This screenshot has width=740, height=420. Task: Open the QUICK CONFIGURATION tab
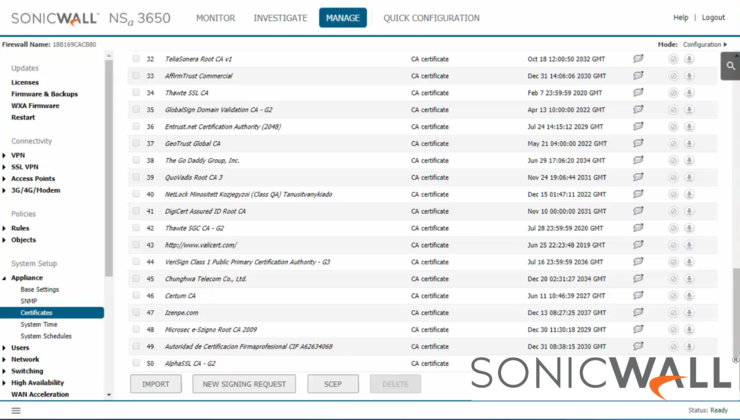431,18
